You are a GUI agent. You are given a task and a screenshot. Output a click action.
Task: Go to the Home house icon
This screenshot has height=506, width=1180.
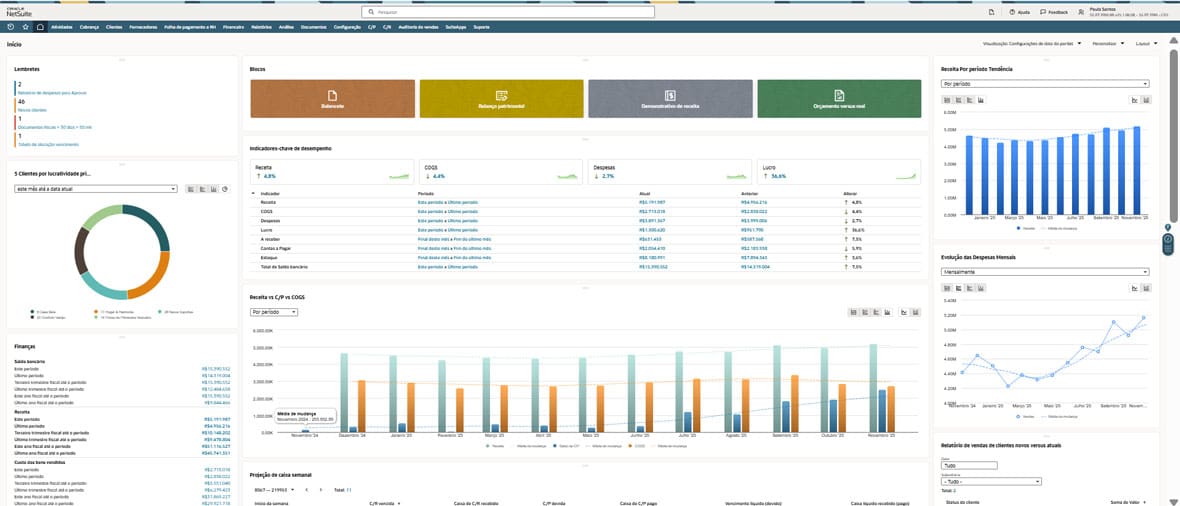pos(39,27)
